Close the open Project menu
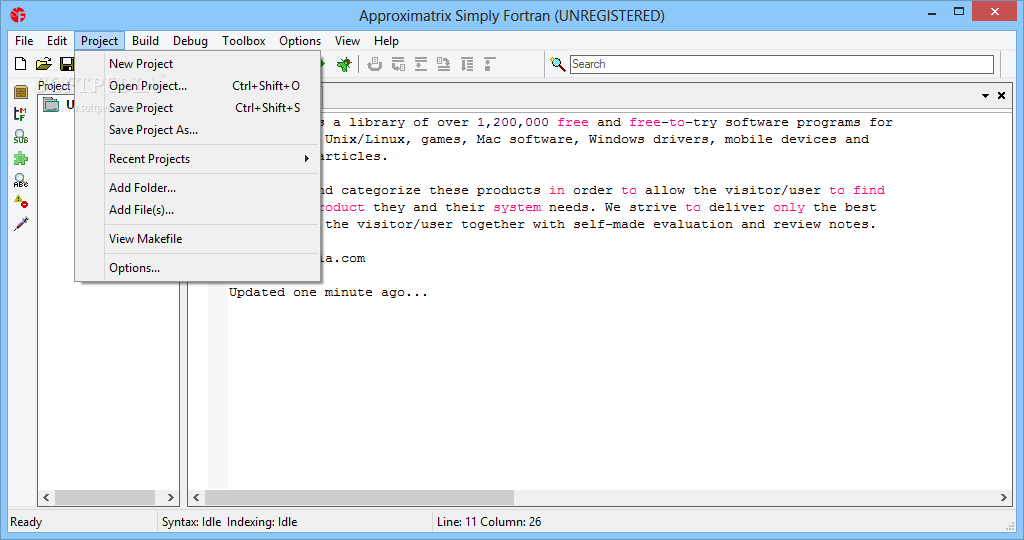 tap(99, 40)
